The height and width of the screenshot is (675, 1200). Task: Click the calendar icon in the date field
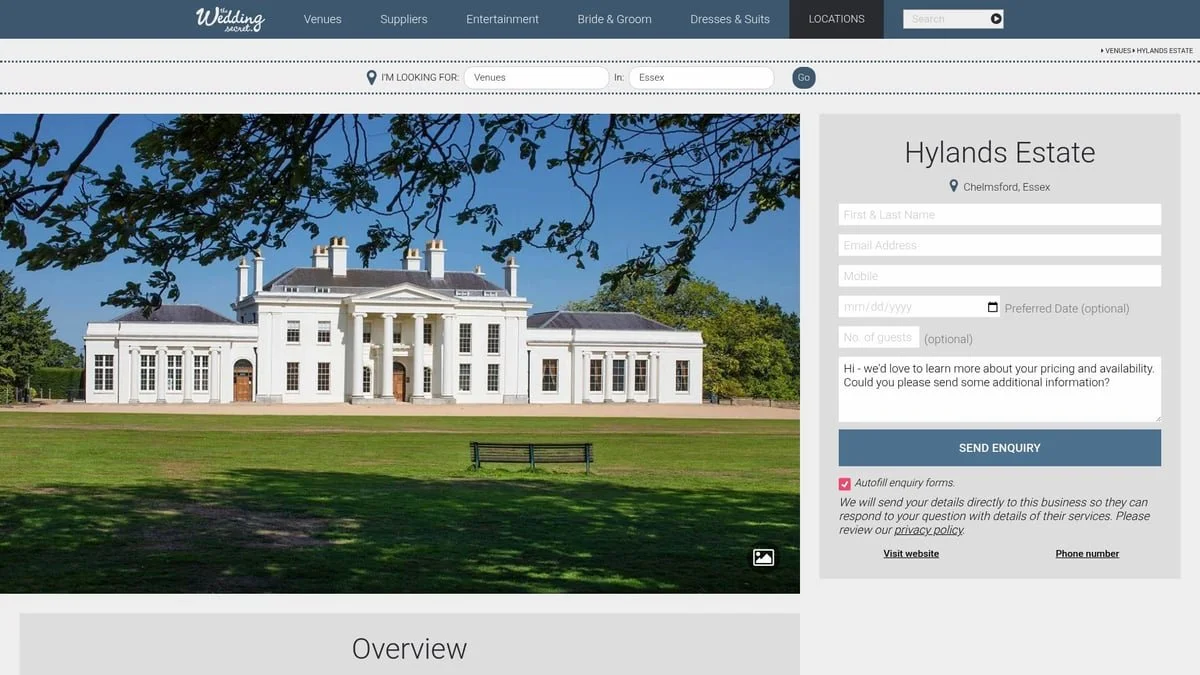[x=992, y=307]
